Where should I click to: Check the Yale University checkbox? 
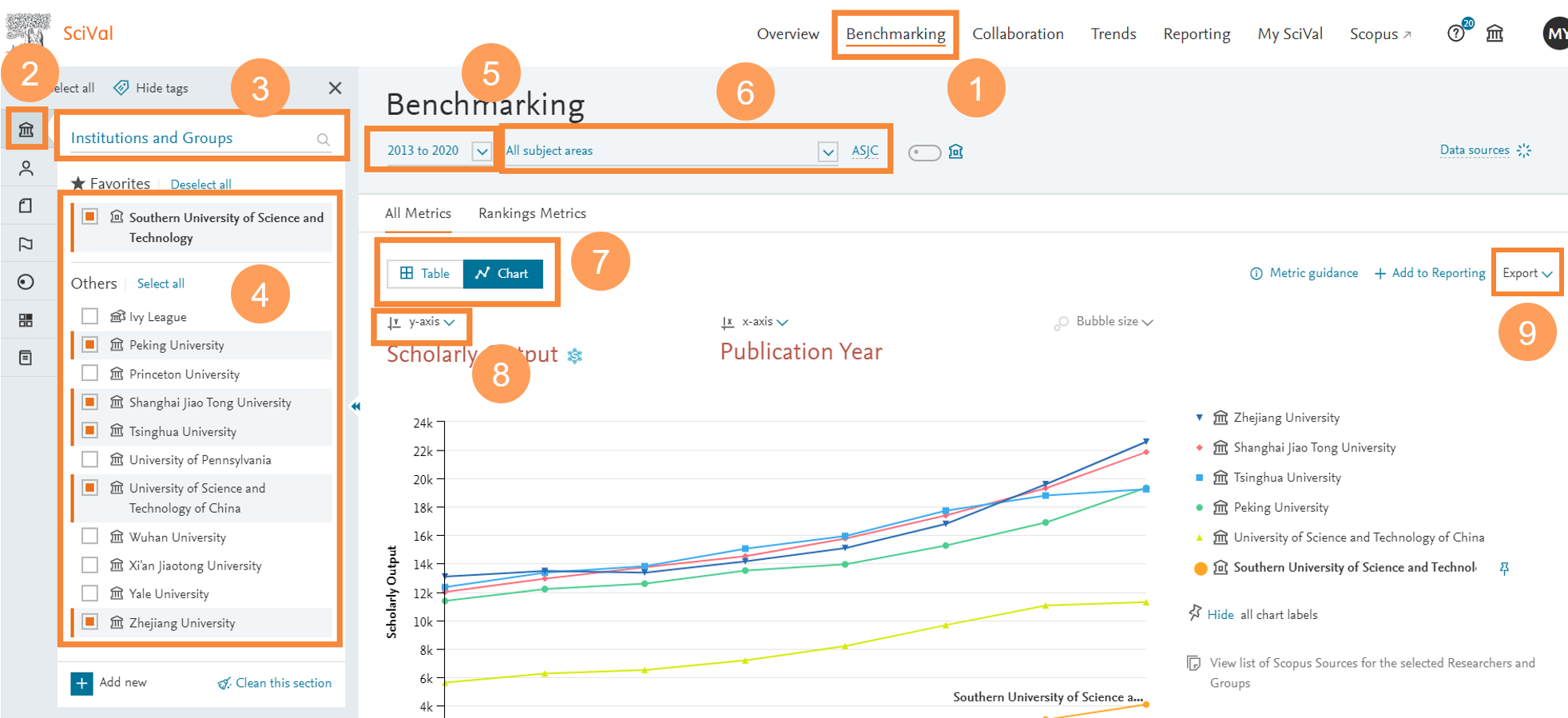point(90,593)
